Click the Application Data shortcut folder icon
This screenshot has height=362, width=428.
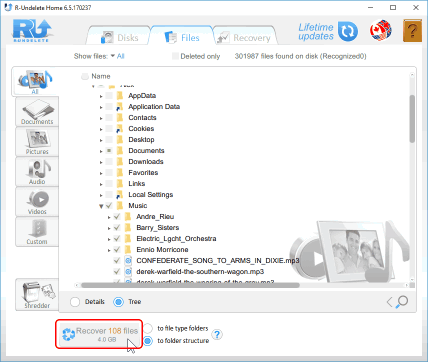pos(120,107)
